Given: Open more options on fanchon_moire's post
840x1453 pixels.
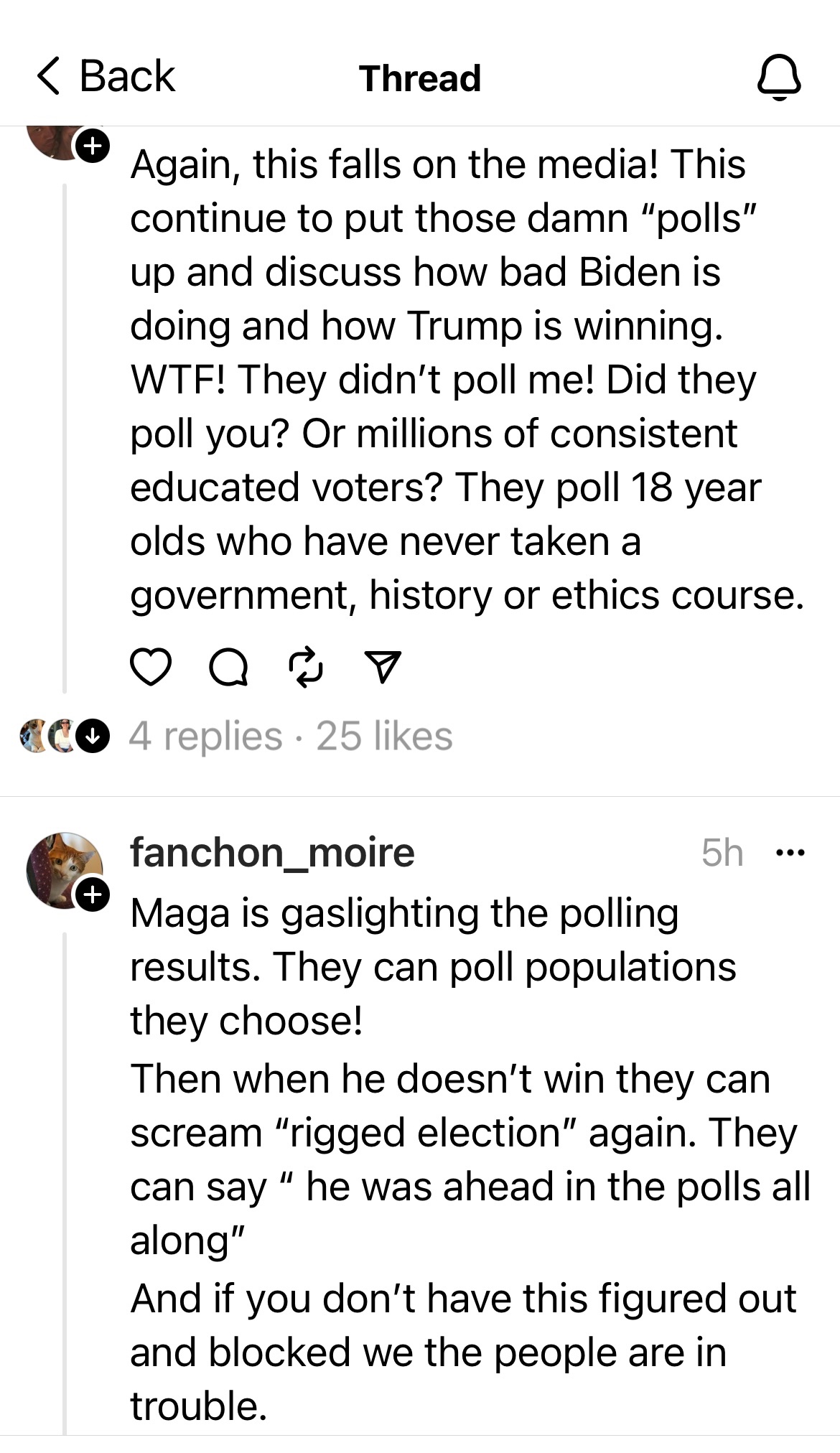Looking at the screenshot, I should tap(791, 853).
